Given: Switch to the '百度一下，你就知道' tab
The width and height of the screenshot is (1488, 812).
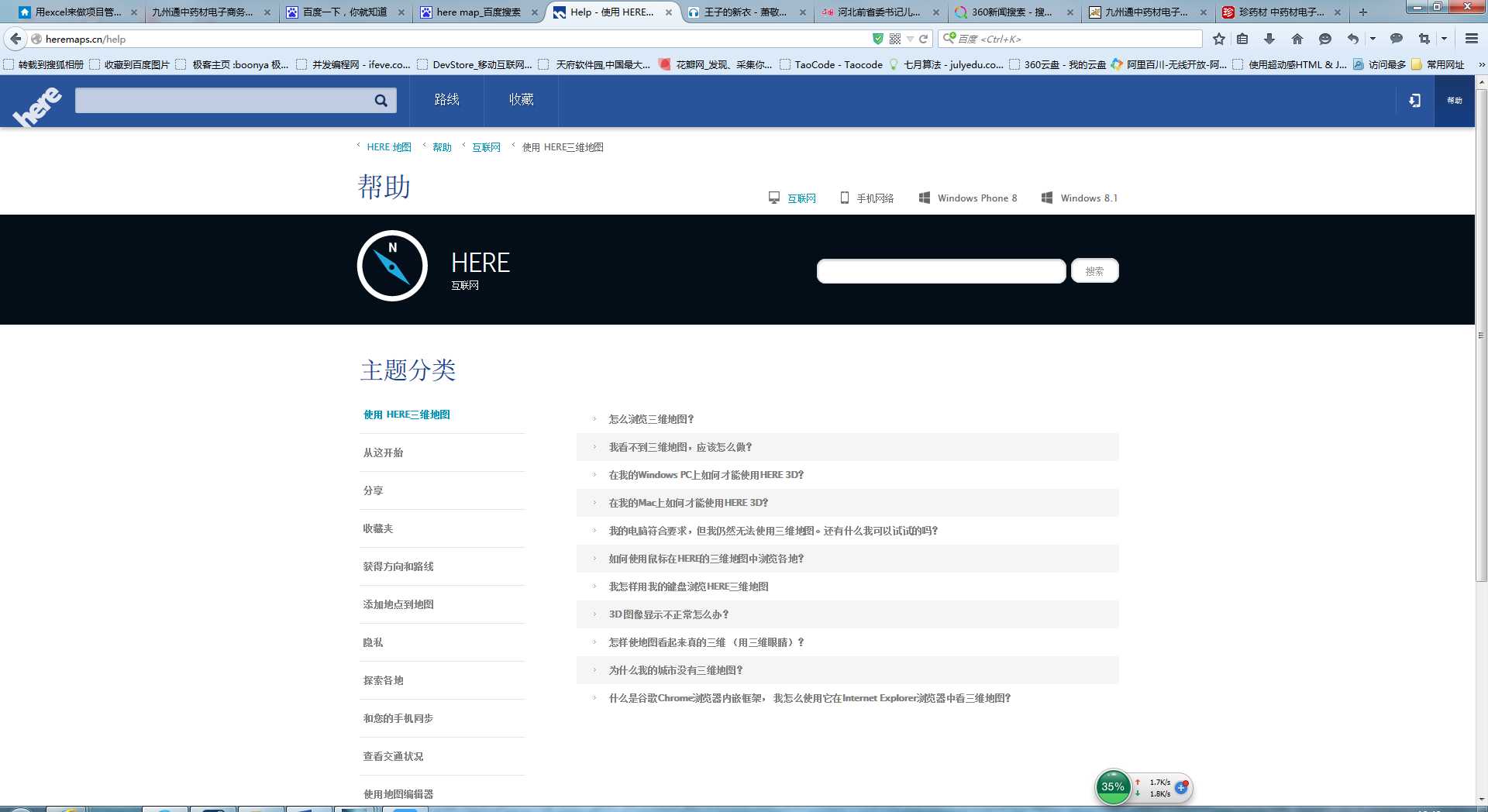Looking at the screenshot, I should [344, 12].
